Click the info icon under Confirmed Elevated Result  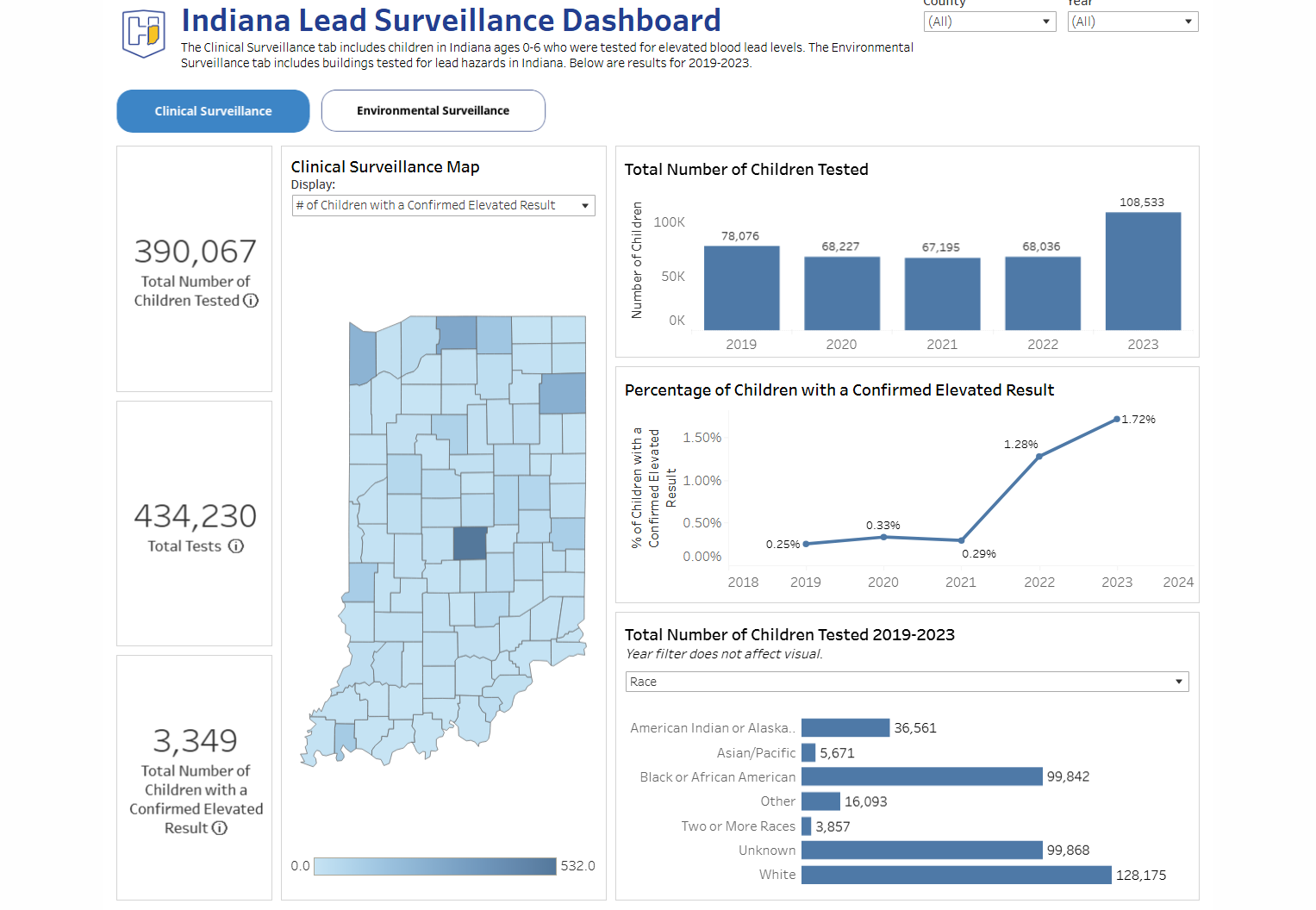pyautogui.click(x=221, y=827)
